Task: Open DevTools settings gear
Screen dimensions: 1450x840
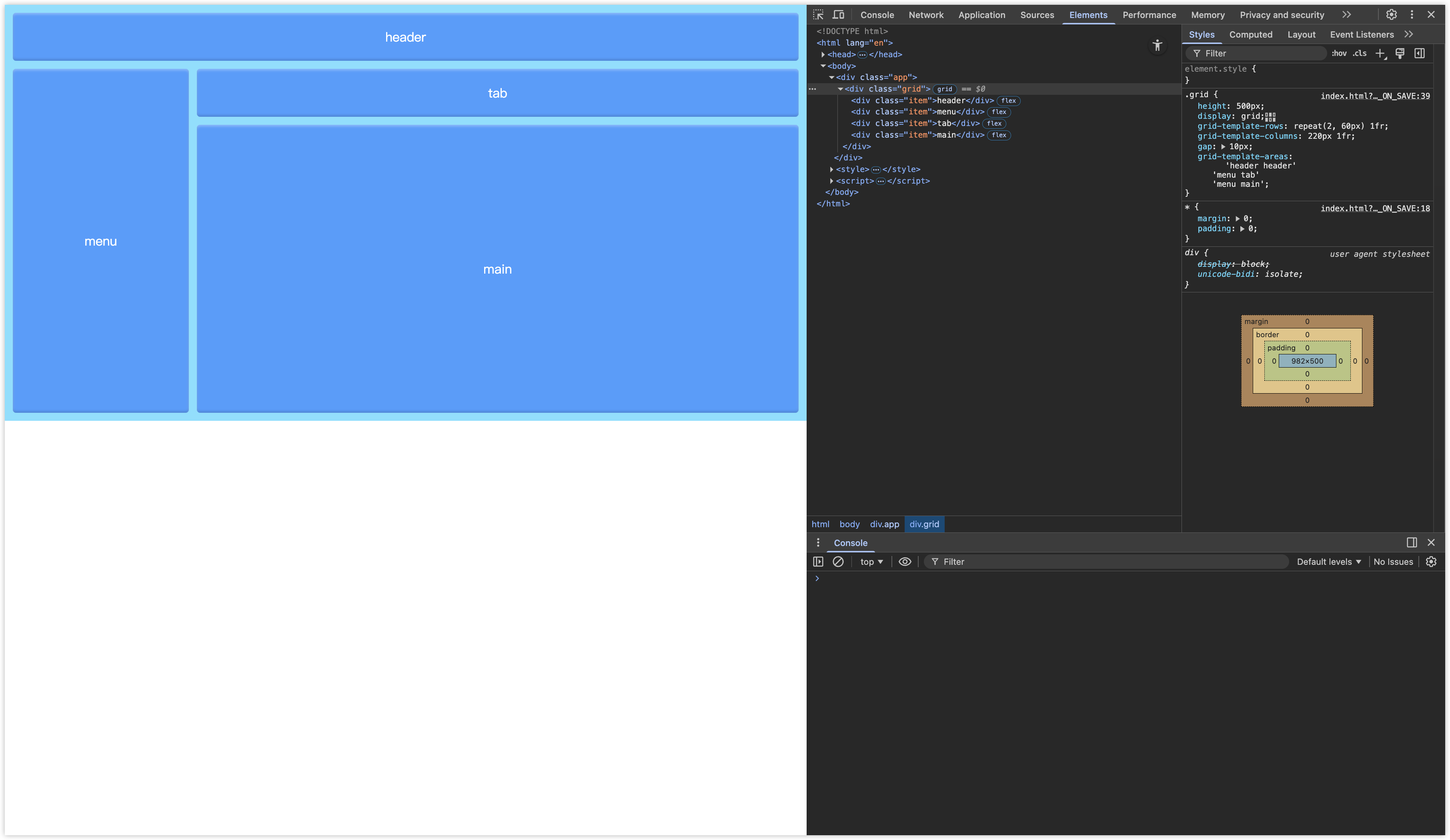Action: pyautogui.click(x=1391, y=14)
